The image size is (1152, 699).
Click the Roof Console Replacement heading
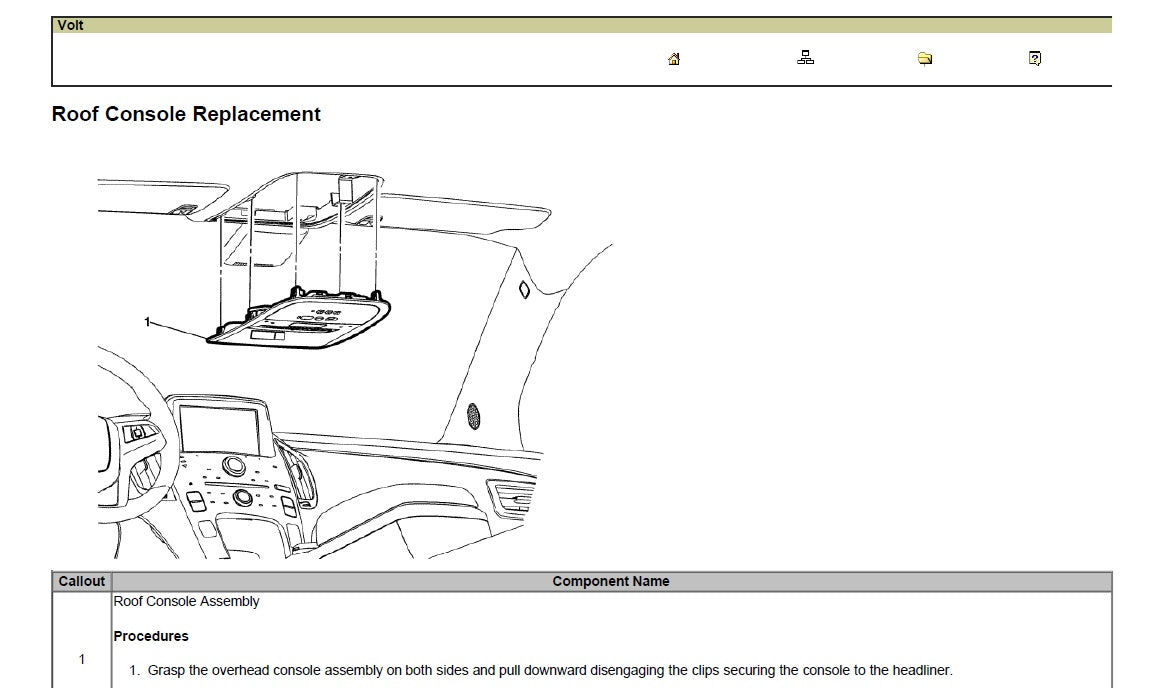186,114
